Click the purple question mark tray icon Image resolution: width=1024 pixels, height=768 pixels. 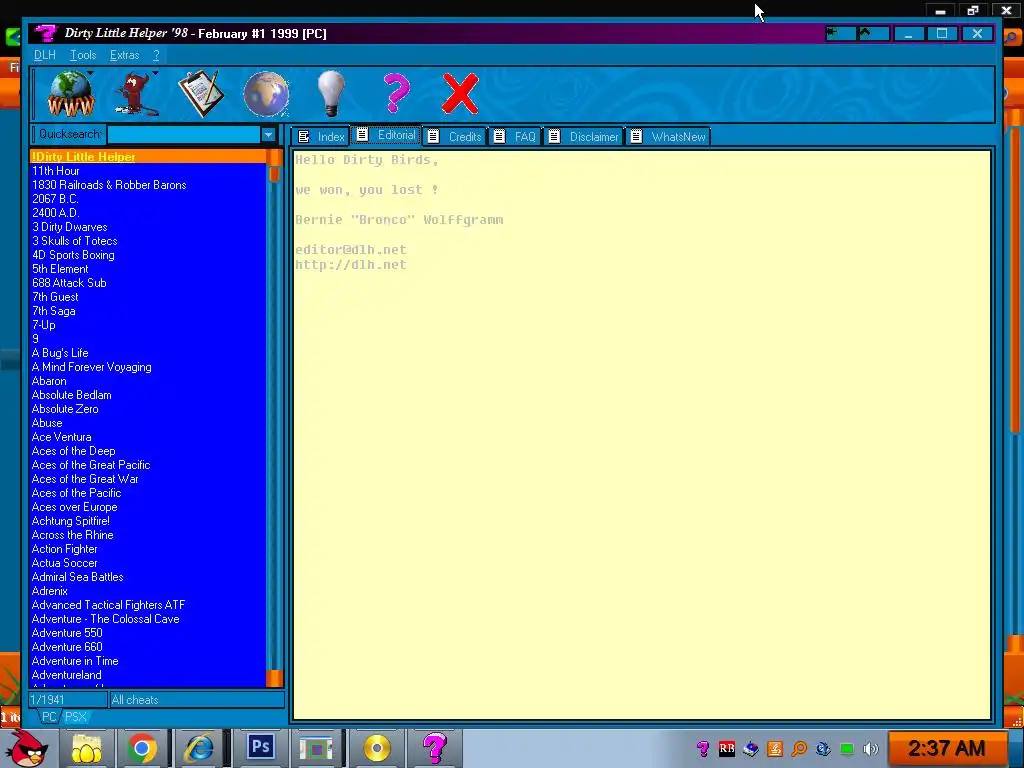point(703,748)
